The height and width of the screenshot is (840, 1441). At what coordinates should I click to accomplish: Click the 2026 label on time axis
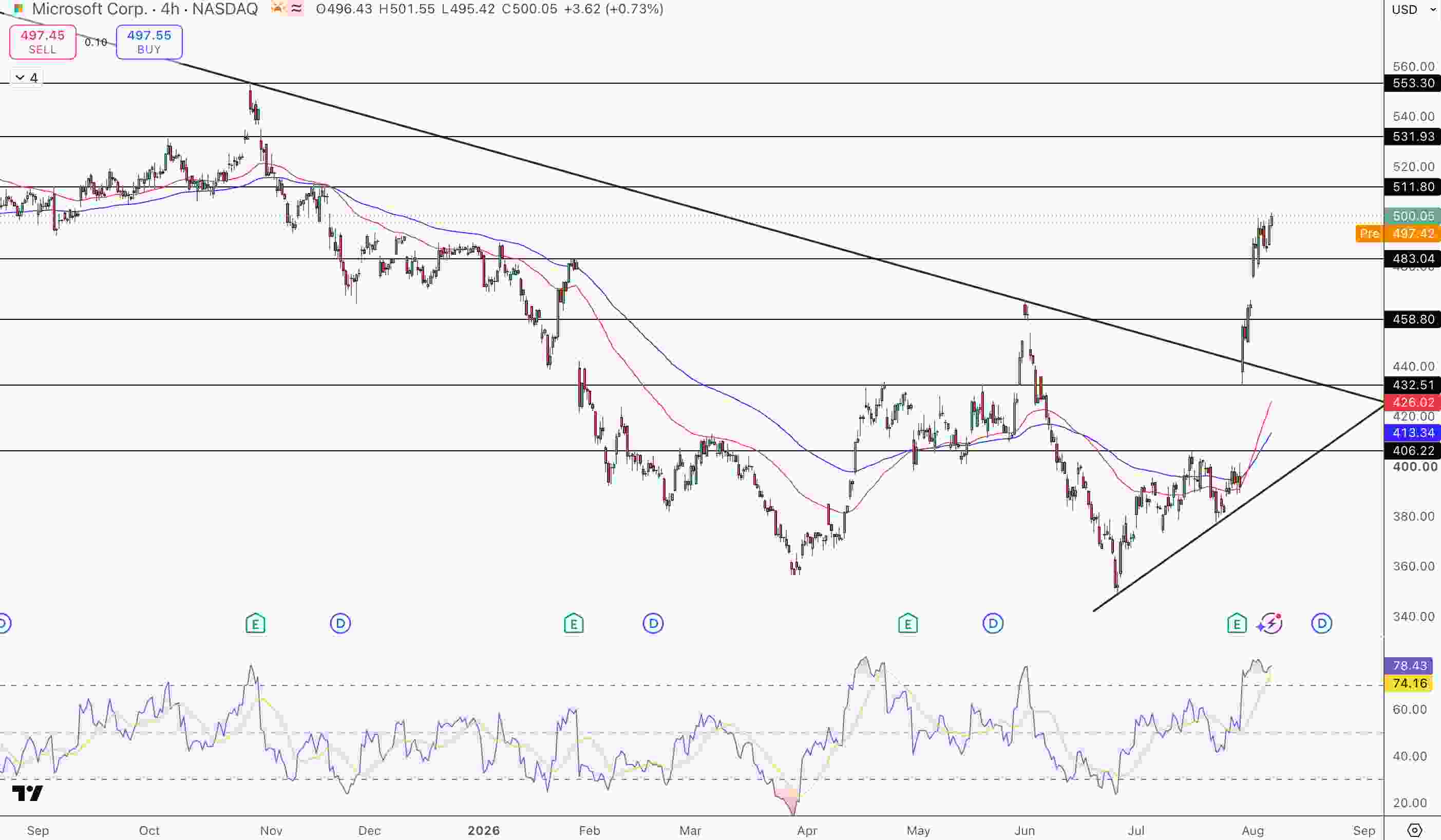click(x=484, y=830)
